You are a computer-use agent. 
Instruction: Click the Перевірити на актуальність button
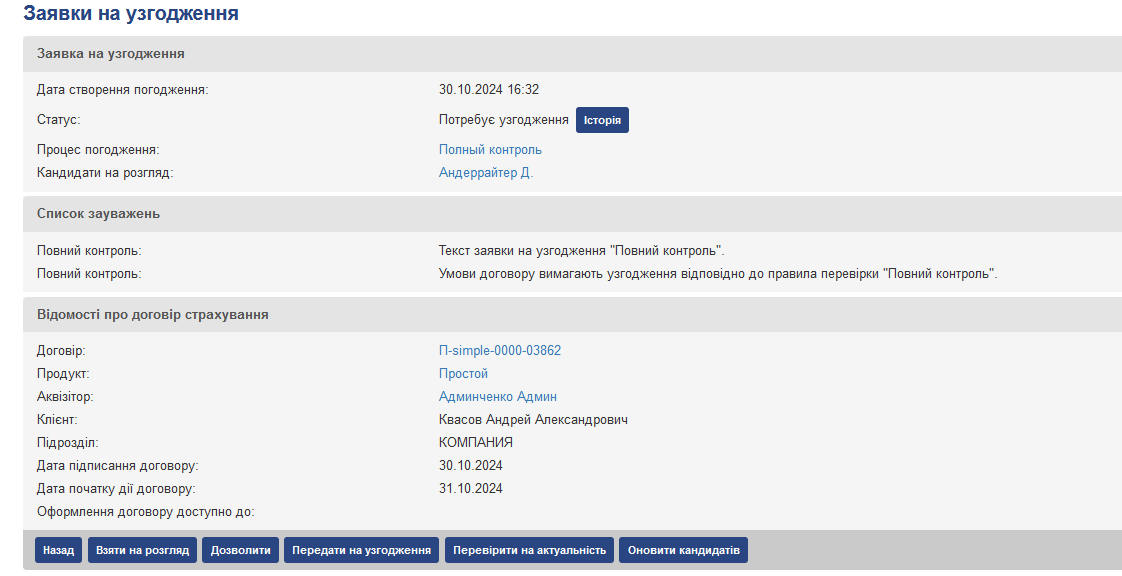pos(529,550)
